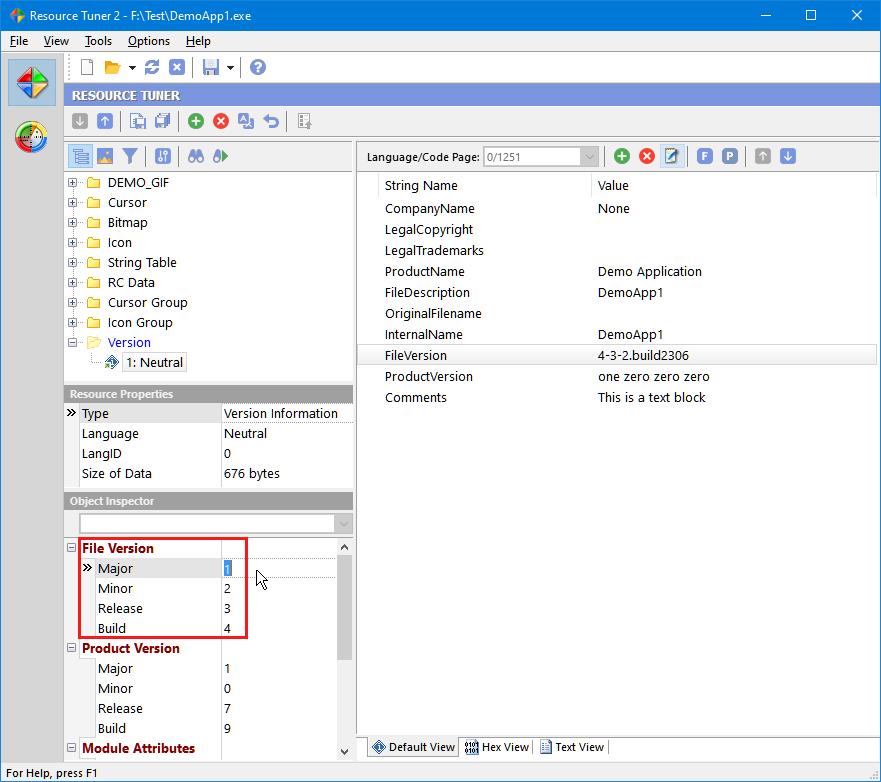Image resolution: width=881 pixels, height=782 pixels.
Task: Expand the String Table folder
Action: (73, 263)
